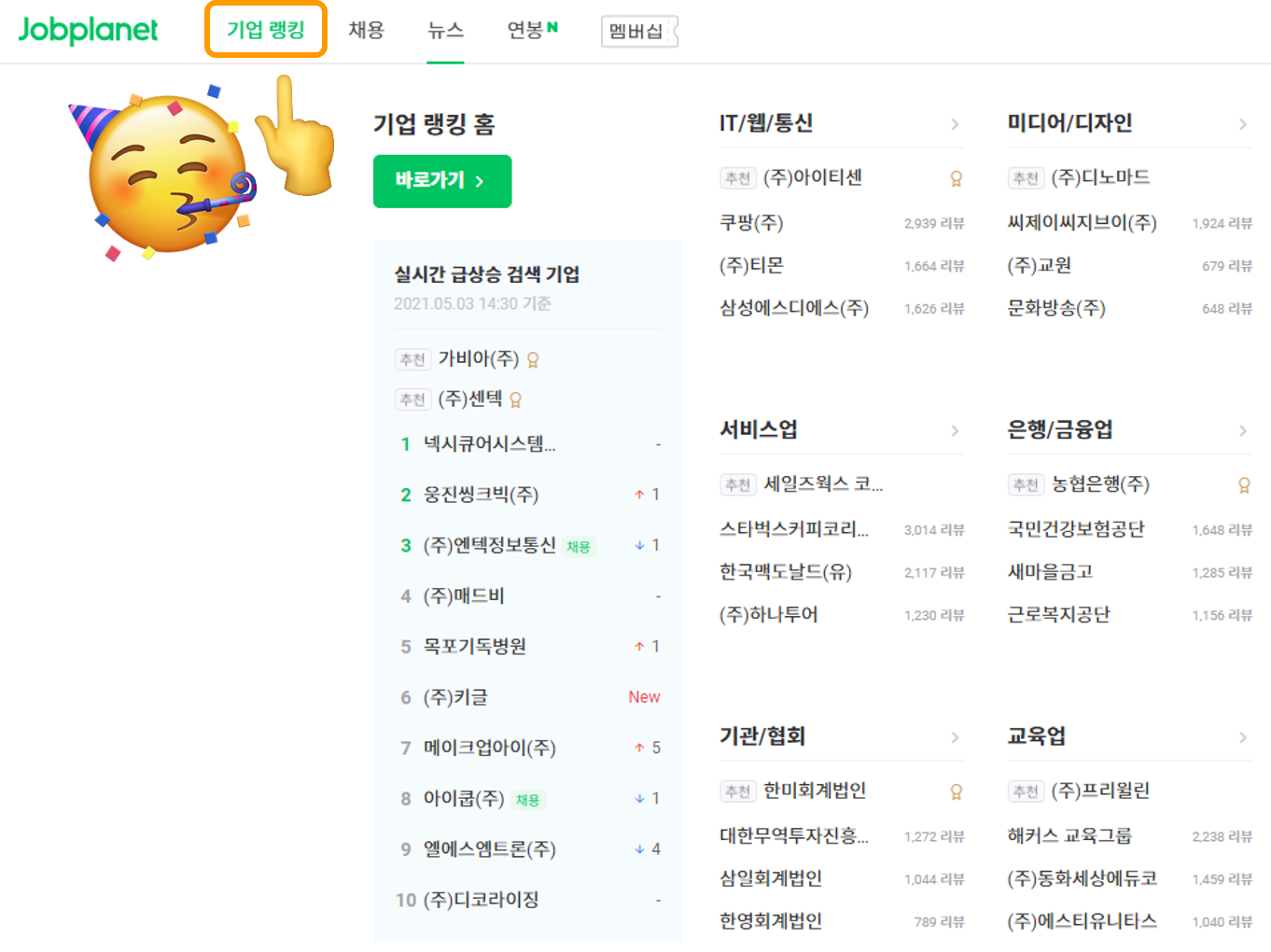Open recommended company (주)센텍

[470, 399]
